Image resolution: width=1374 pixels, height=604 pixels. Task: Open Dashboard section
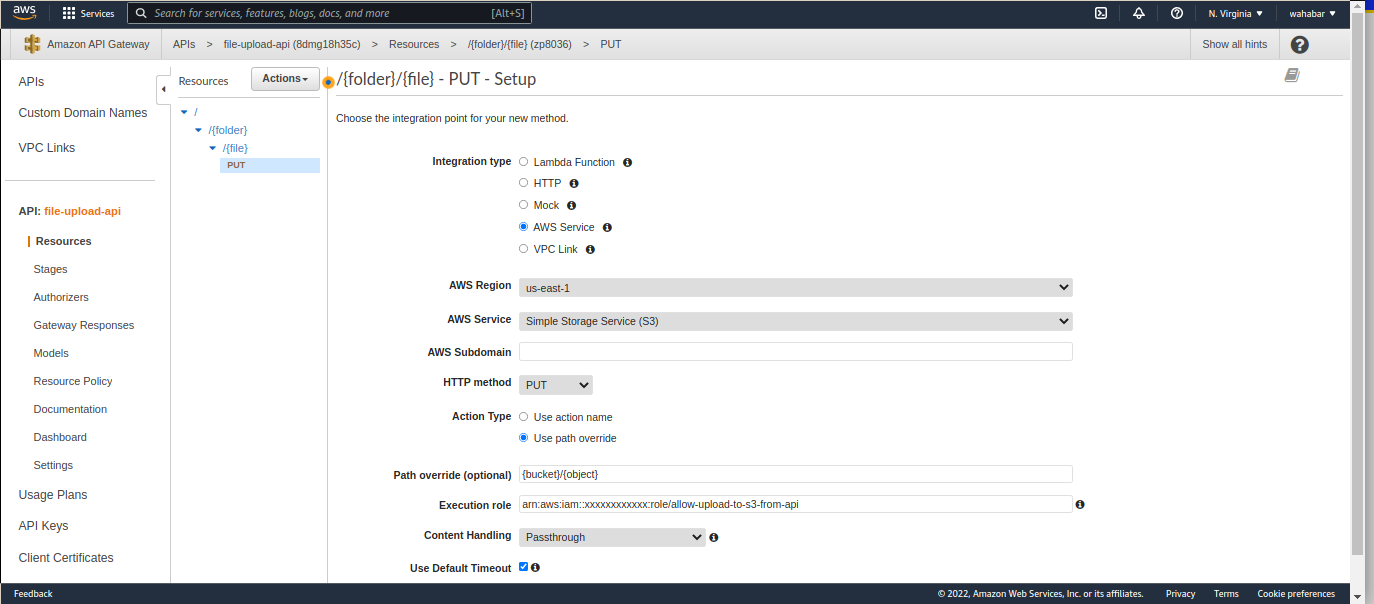(x=60, y=438)
